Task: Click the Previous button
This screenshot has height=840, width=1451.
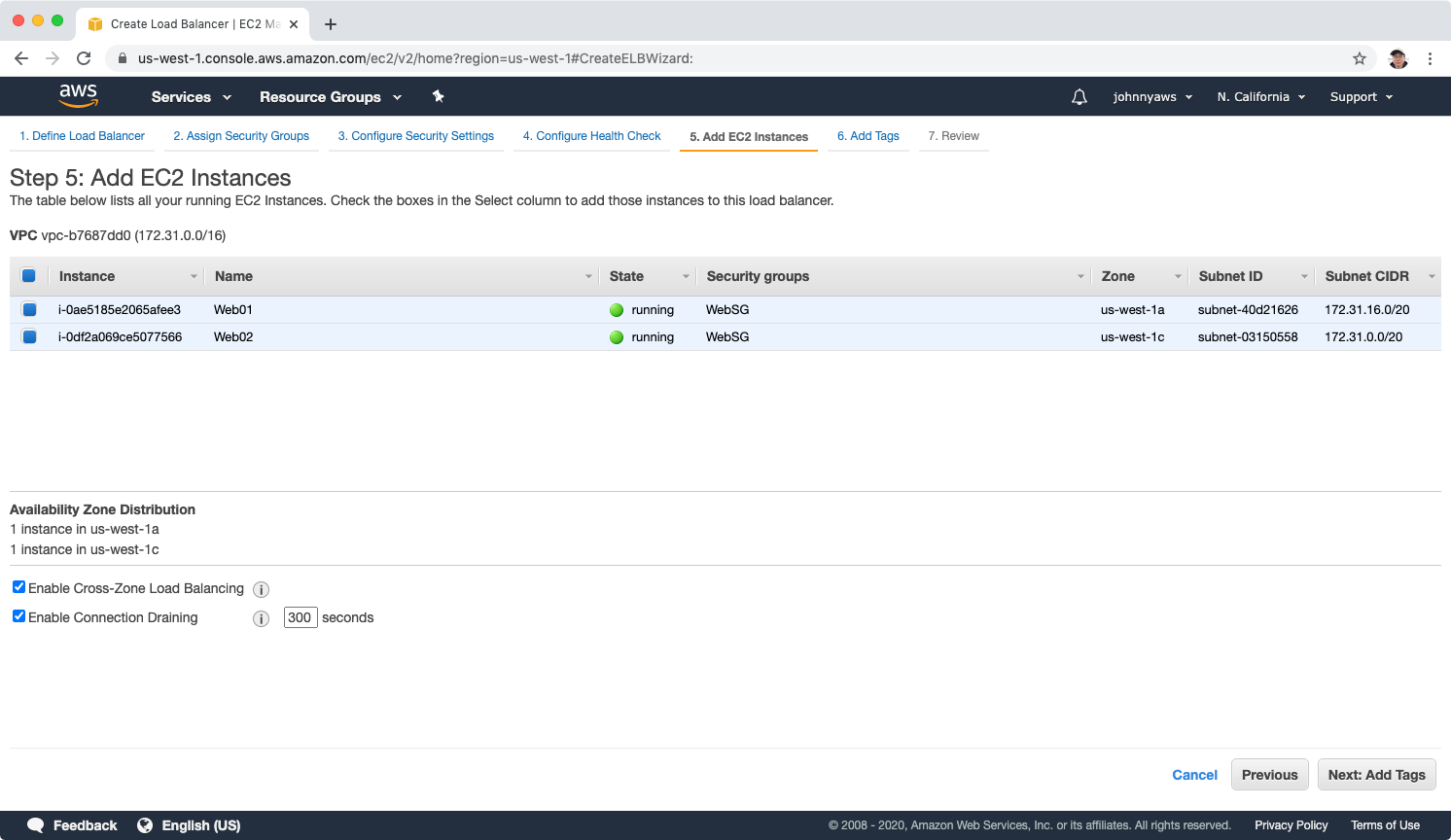Action: click(1269, 775)
